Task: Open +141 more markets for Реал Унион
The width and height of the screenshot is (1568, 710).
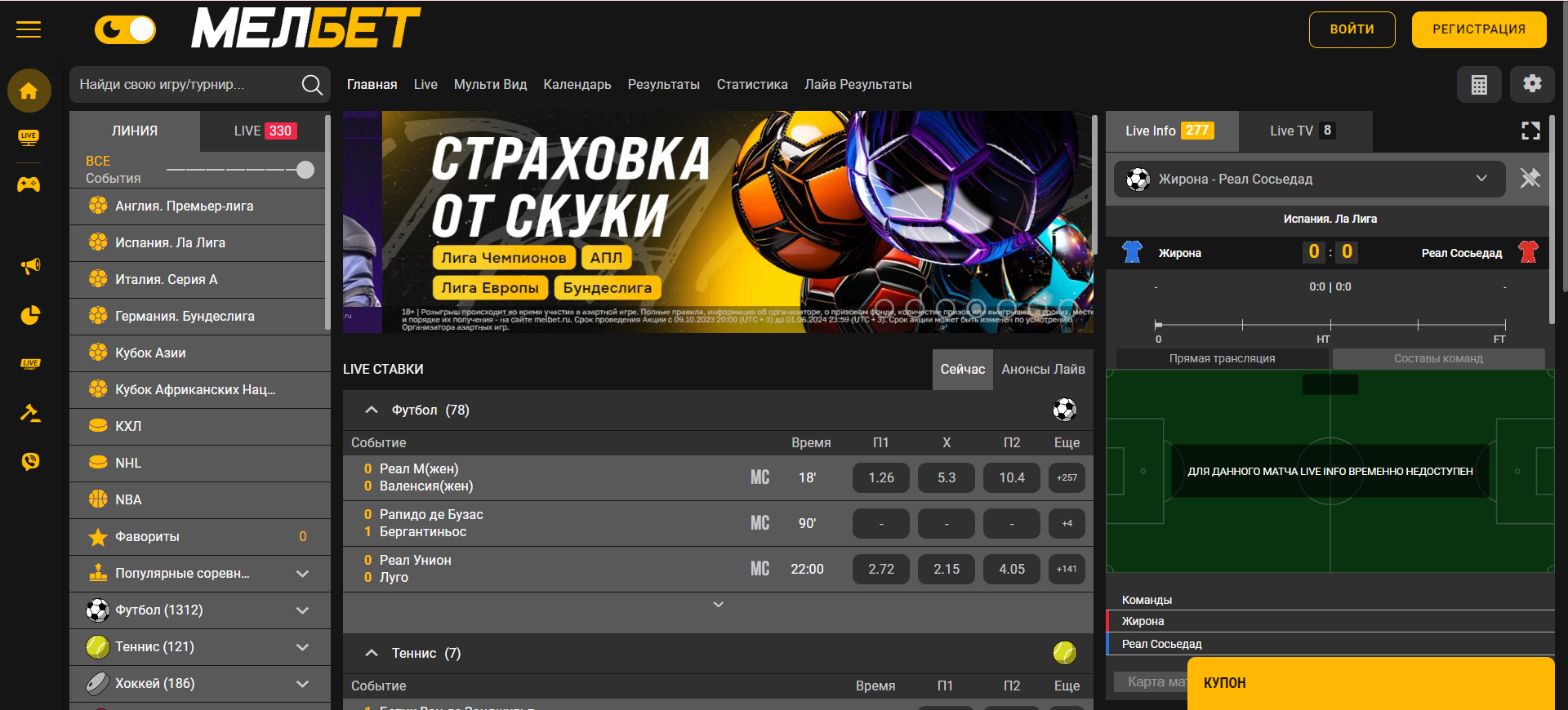Action: pos(1067,570)
